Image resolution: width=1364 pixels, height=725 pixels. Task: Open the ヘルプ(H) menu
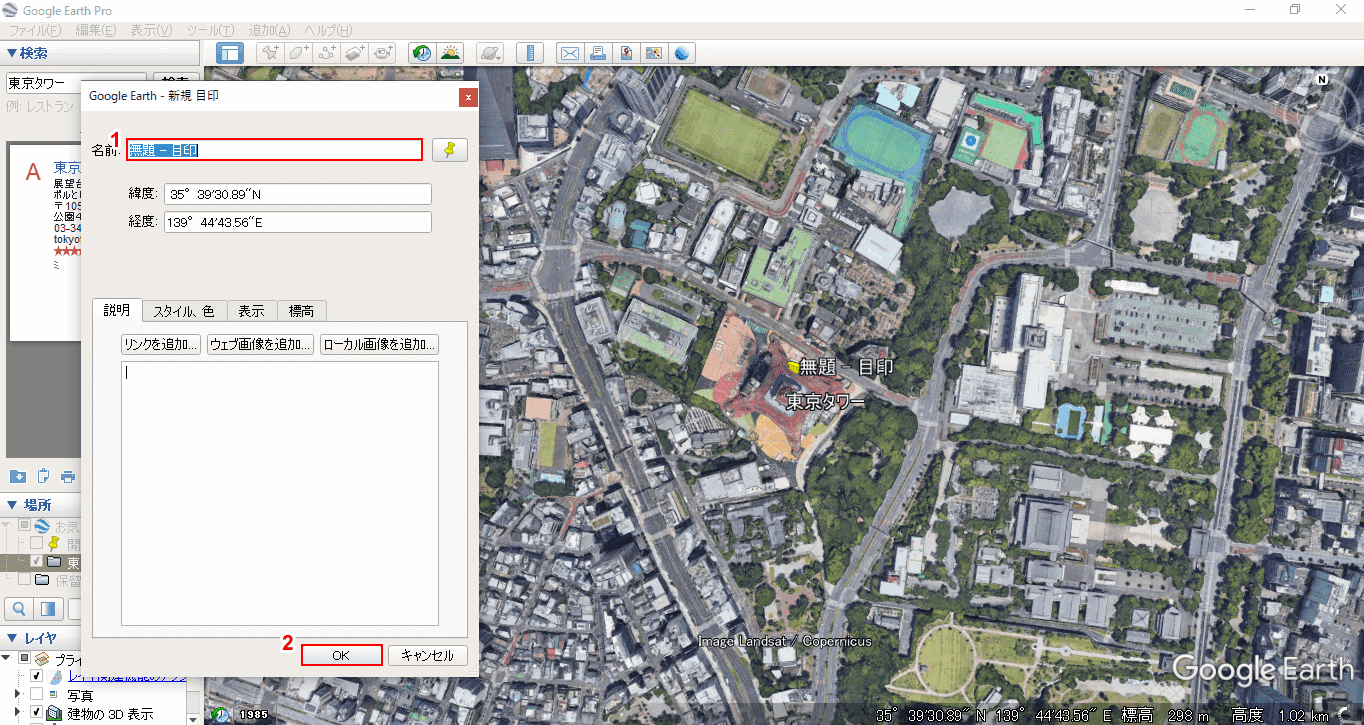(x=328, y=30)
